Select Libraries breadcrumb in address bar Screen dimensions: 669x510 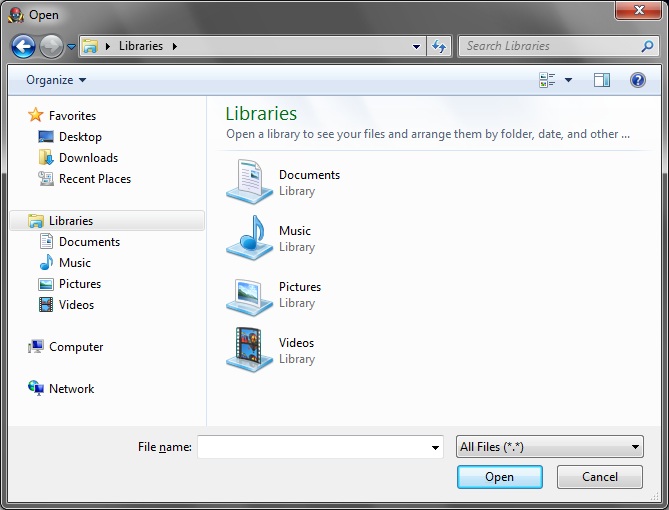141,46
